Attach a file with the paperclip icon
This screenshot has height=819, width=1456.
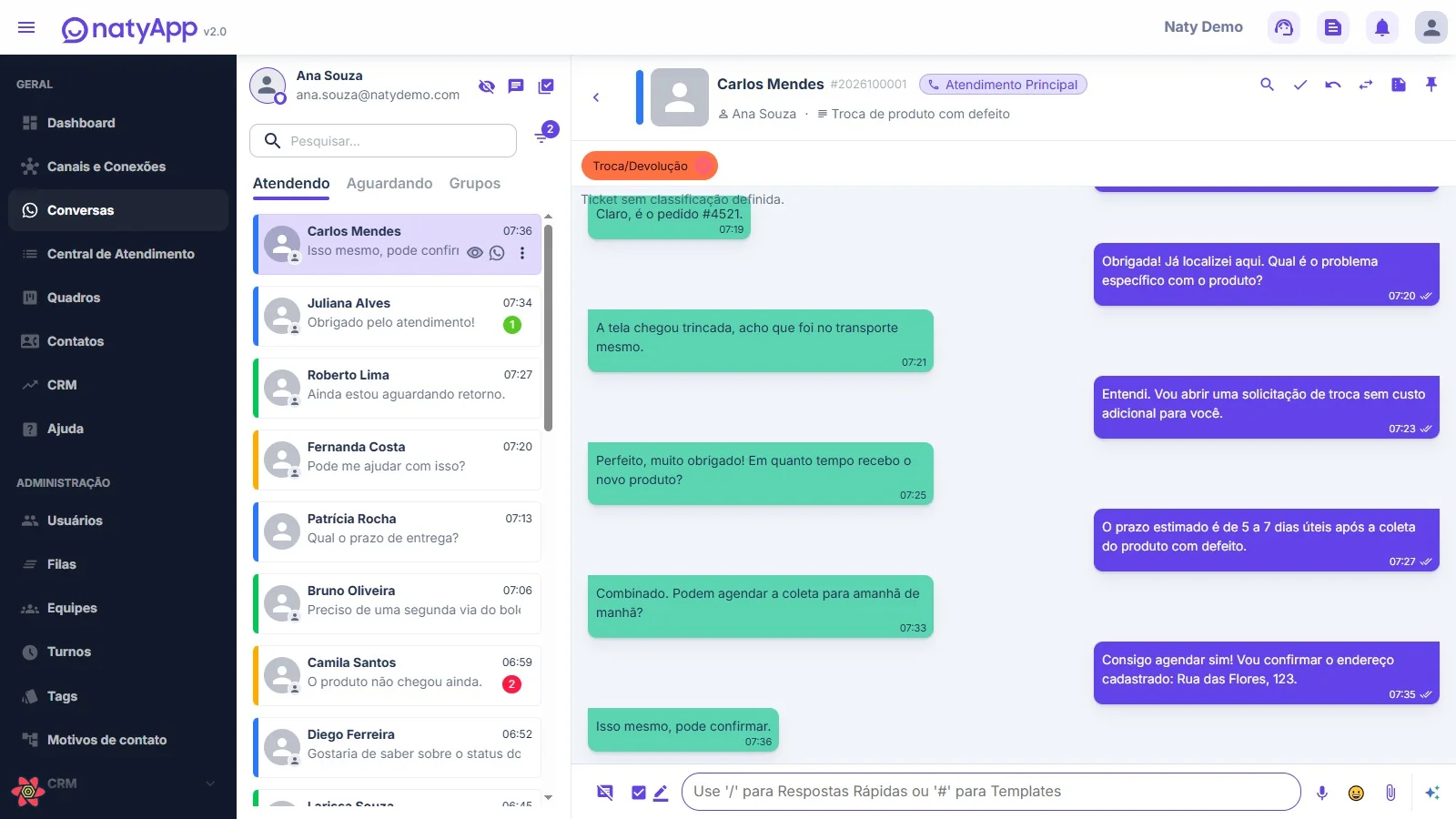pos(1390,793)
